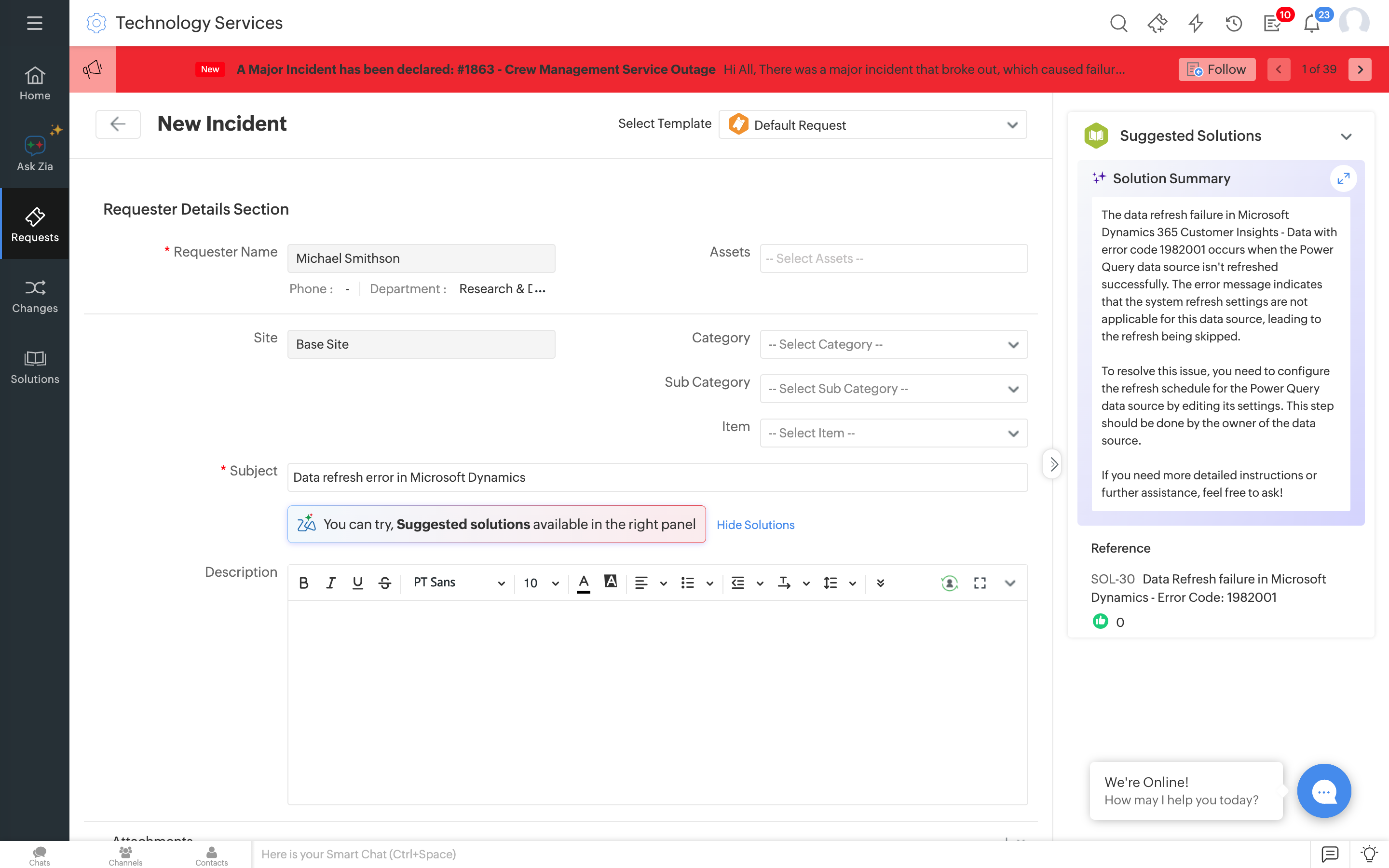Click the announcement megaphone icon
Viewport: 1389px width, 868px height.
point(93,69)
